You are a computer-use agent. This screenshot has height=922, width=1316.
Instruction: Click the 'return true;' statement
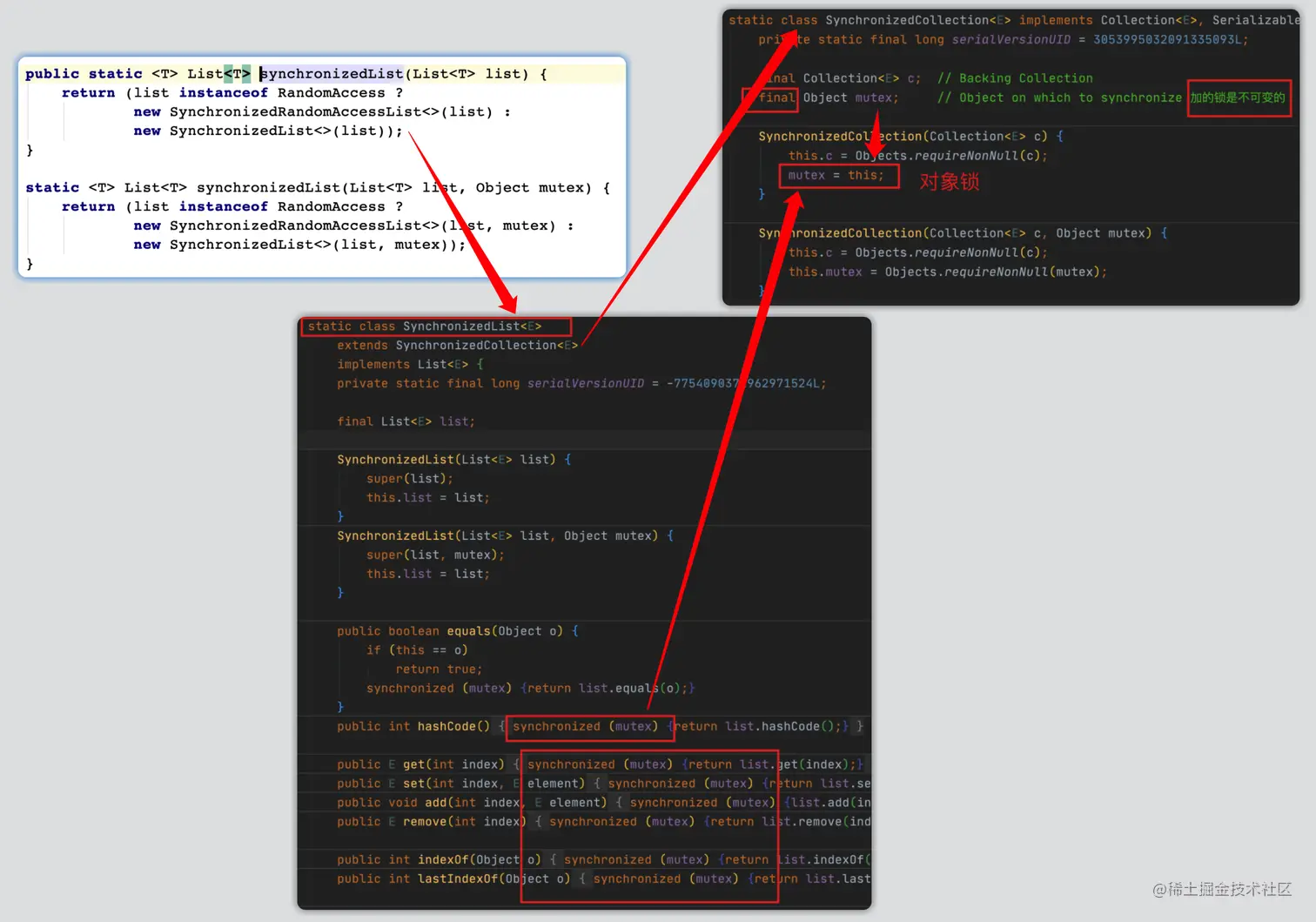(x=439, y=670)
